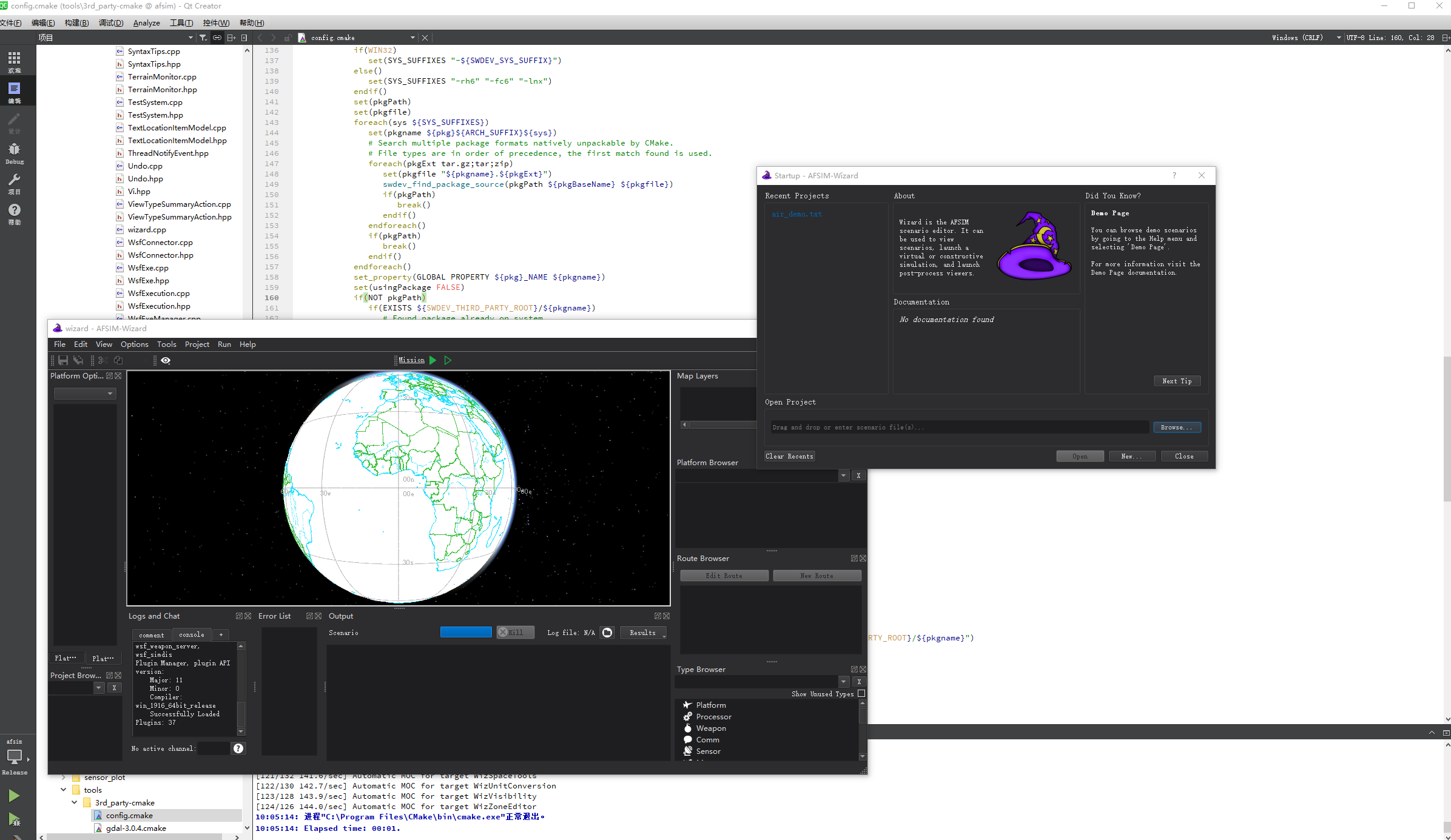Open the Tools menu in AFSIM-Wizard
Image resolution: width=1451 pixels, height=840 pixels.
(x=166, y=344)
